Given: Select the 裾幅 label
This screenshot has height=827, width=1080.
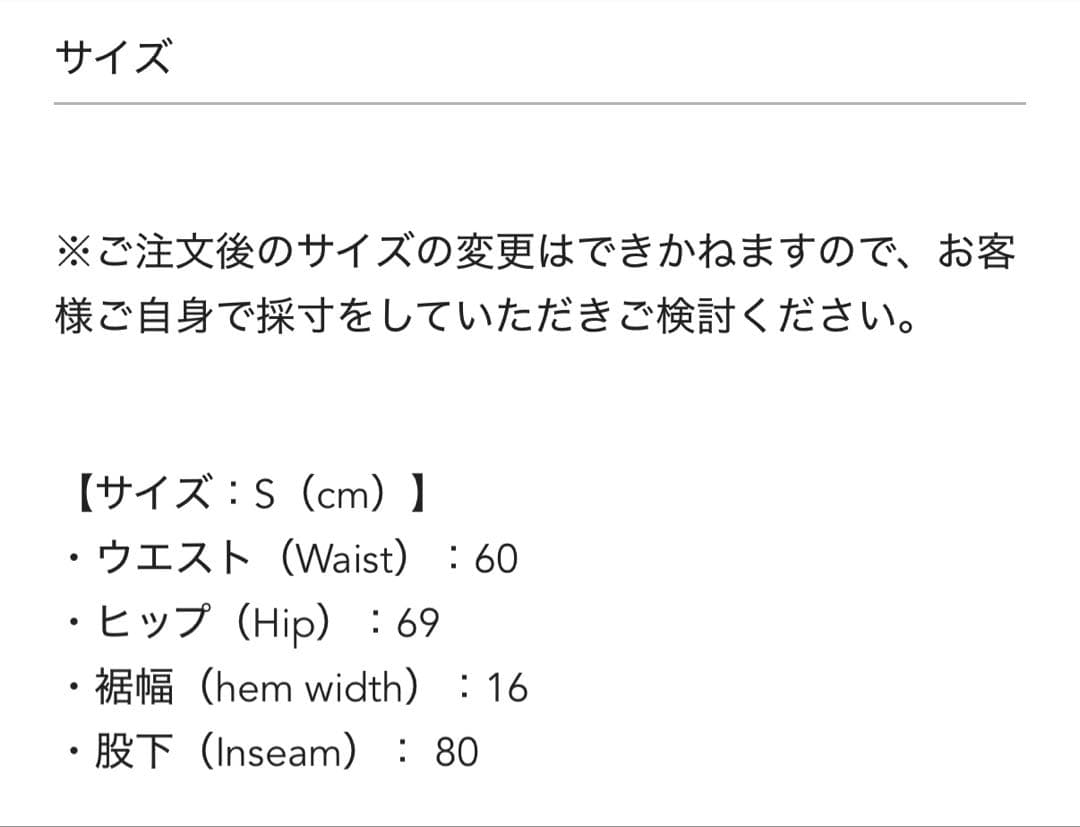Looking at the screenshot, I should (134, 688).
